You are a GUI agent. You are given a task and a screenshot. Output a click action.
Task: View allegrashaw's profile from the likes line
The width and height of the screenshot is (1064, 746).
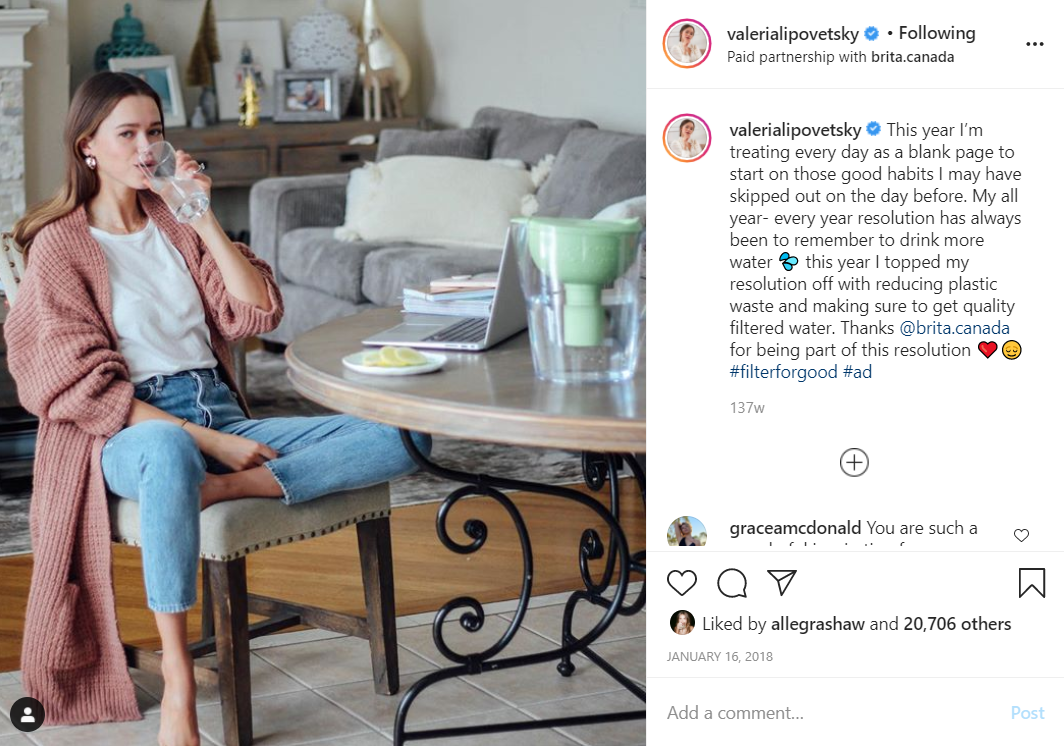[x=817, y=624]
